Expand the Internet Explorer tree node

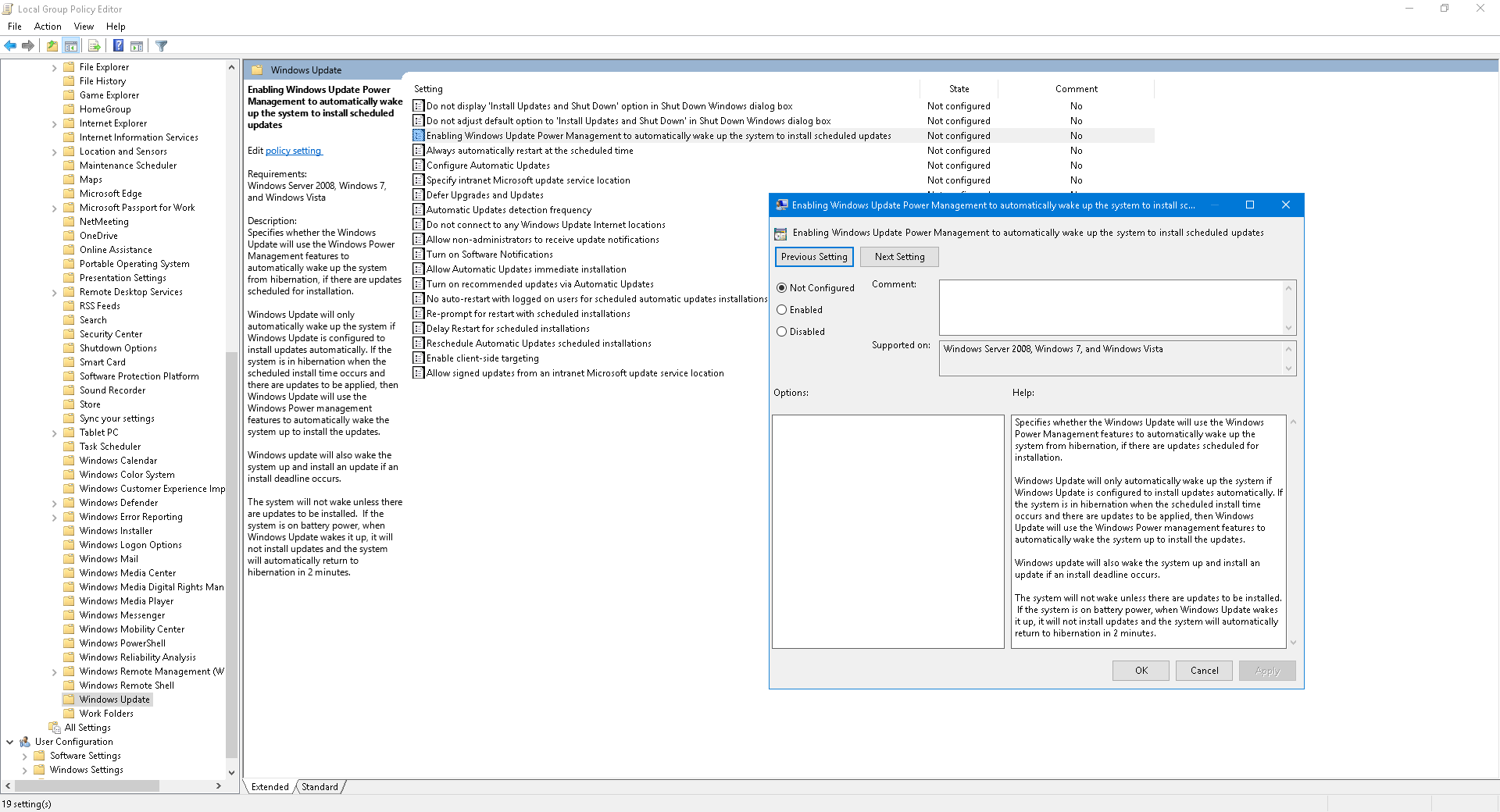coord(54,124)
